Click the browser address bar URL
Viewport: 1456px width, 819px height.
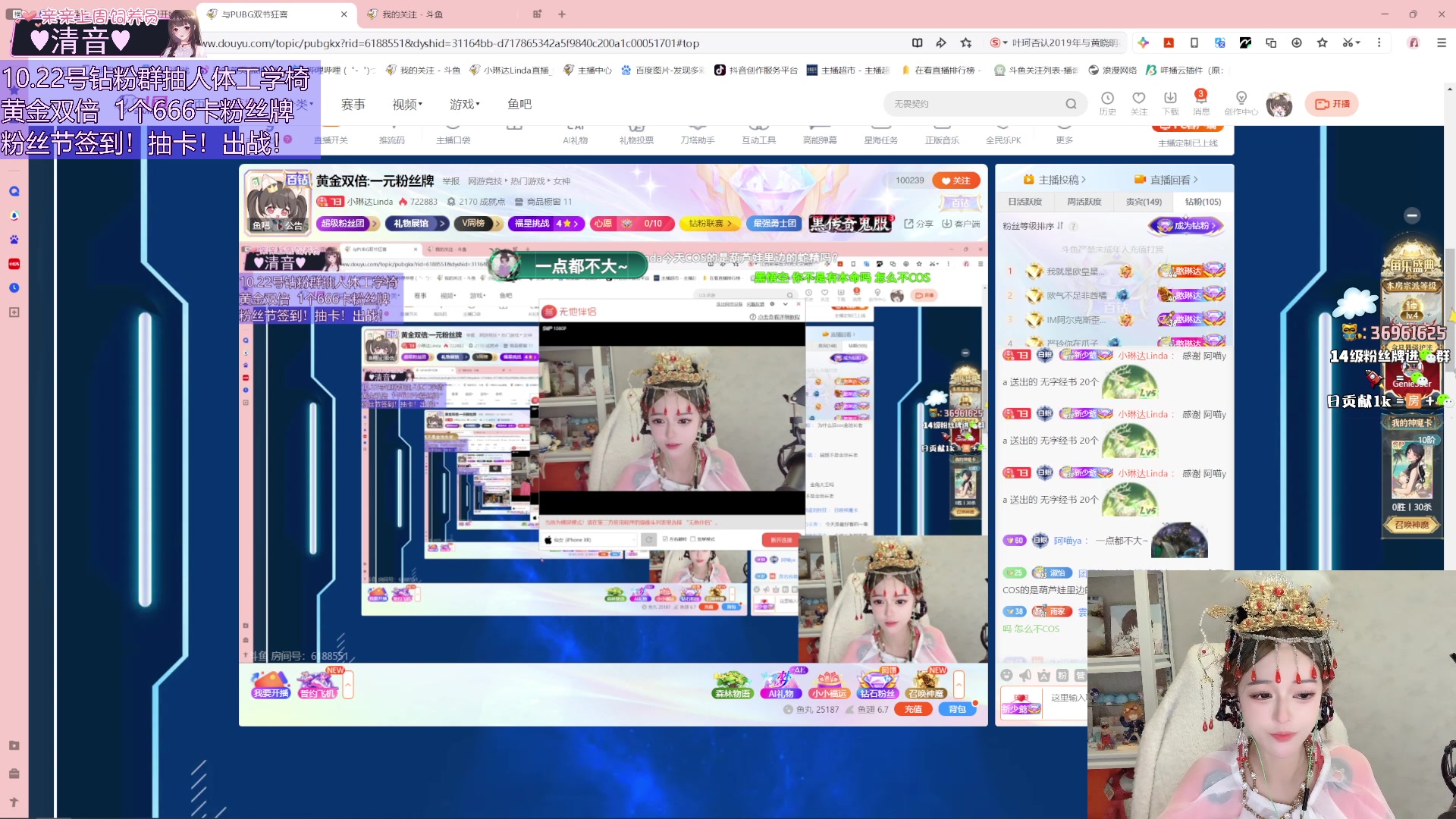coord(451,43)
